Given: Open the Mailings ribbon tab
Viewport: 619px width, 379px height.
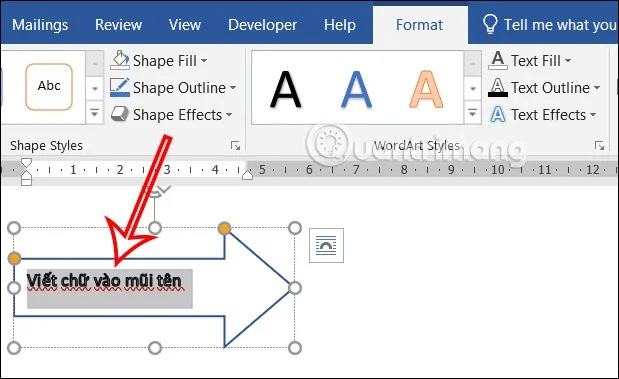Looking at the screenshot, I should click(40, 25).
